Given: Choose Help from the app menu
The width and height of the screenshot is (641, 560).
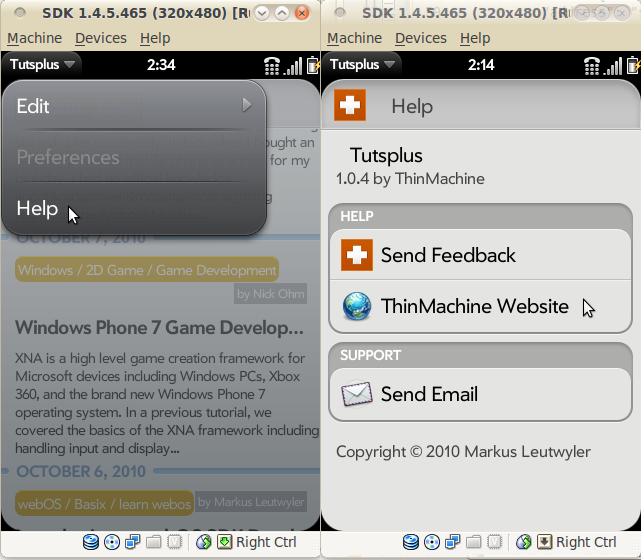Looking at the screenshot, I should [x=134, y=208].
